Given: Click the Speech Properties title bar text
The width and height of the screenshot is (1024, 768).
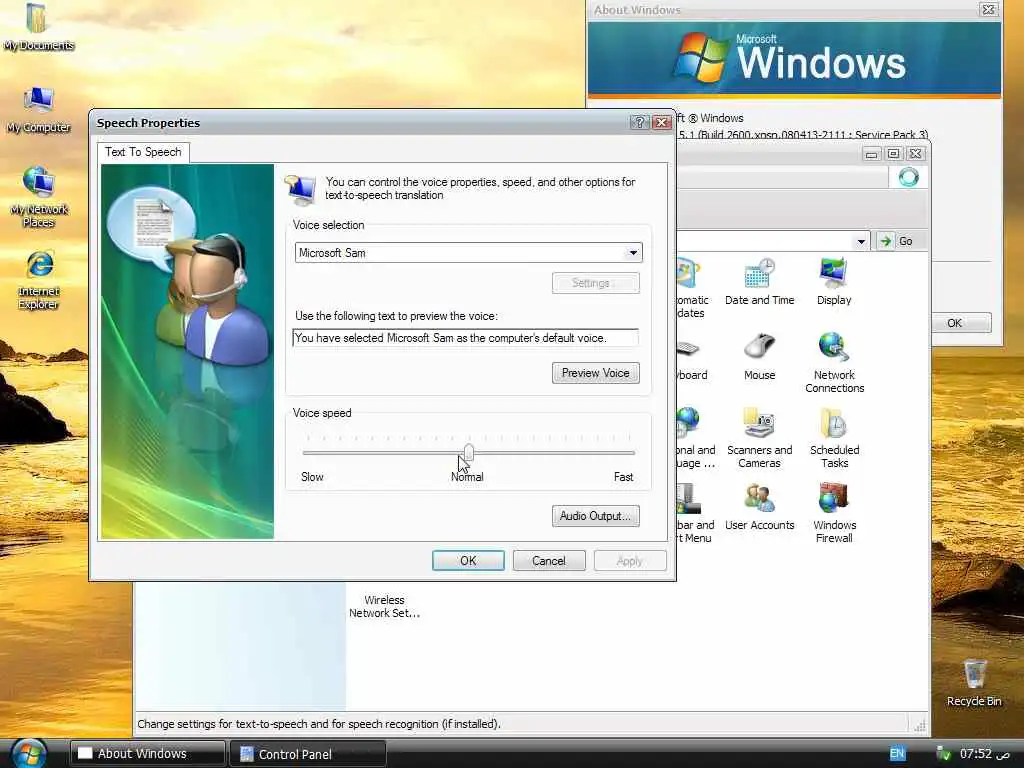Looking at the screenshot, I should click(x=148, y=123).
